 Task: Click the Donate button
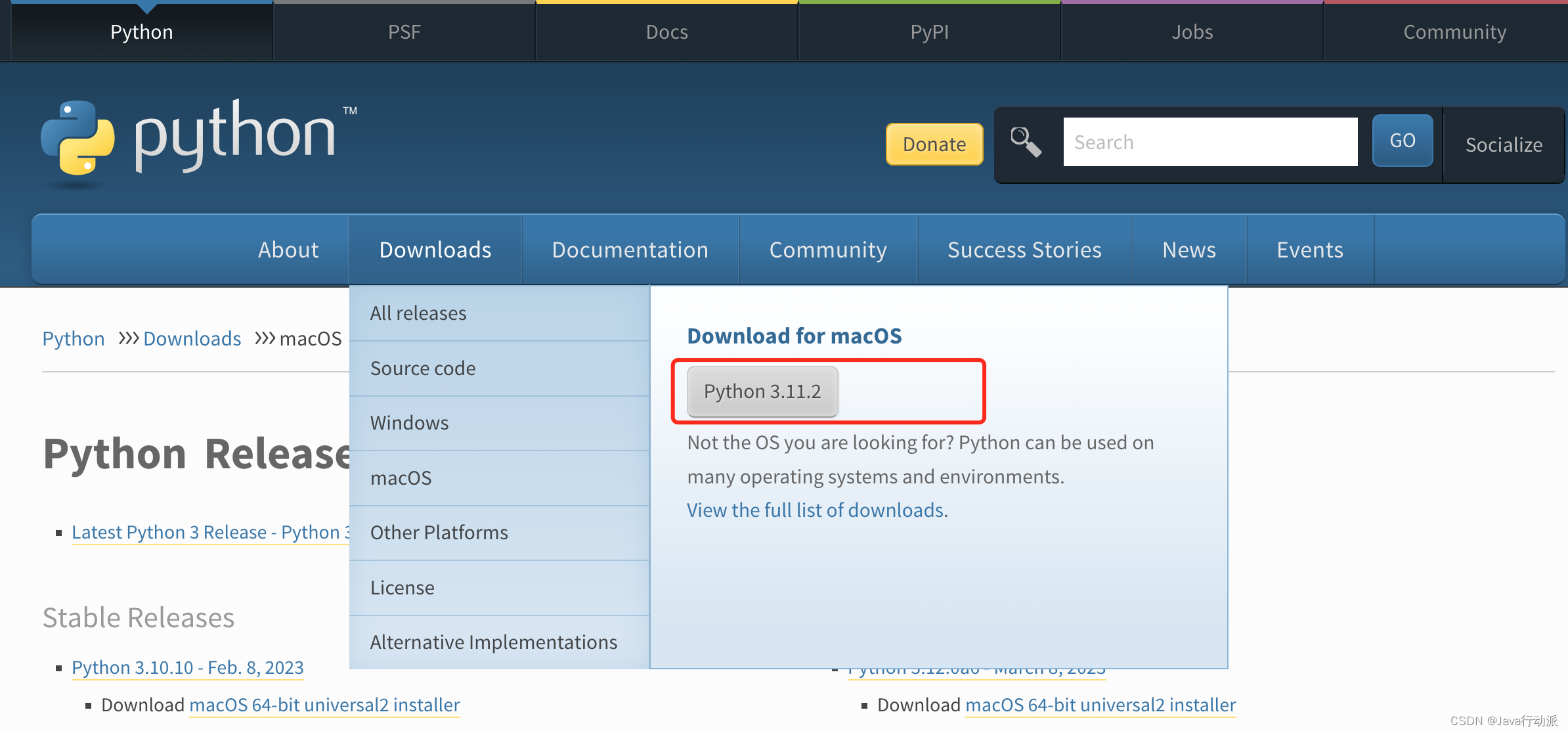coord(934,144)
